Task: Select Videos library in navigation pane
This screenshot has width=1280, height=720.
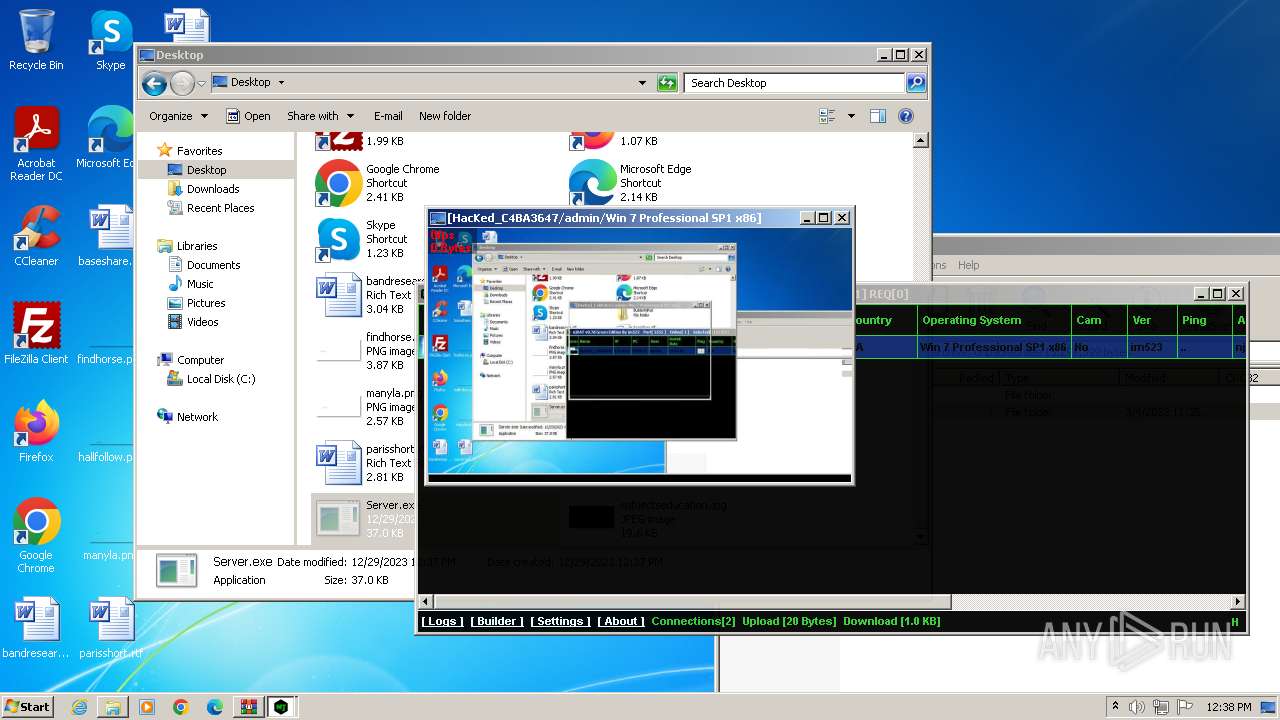Action: click(x=202, y=322)
